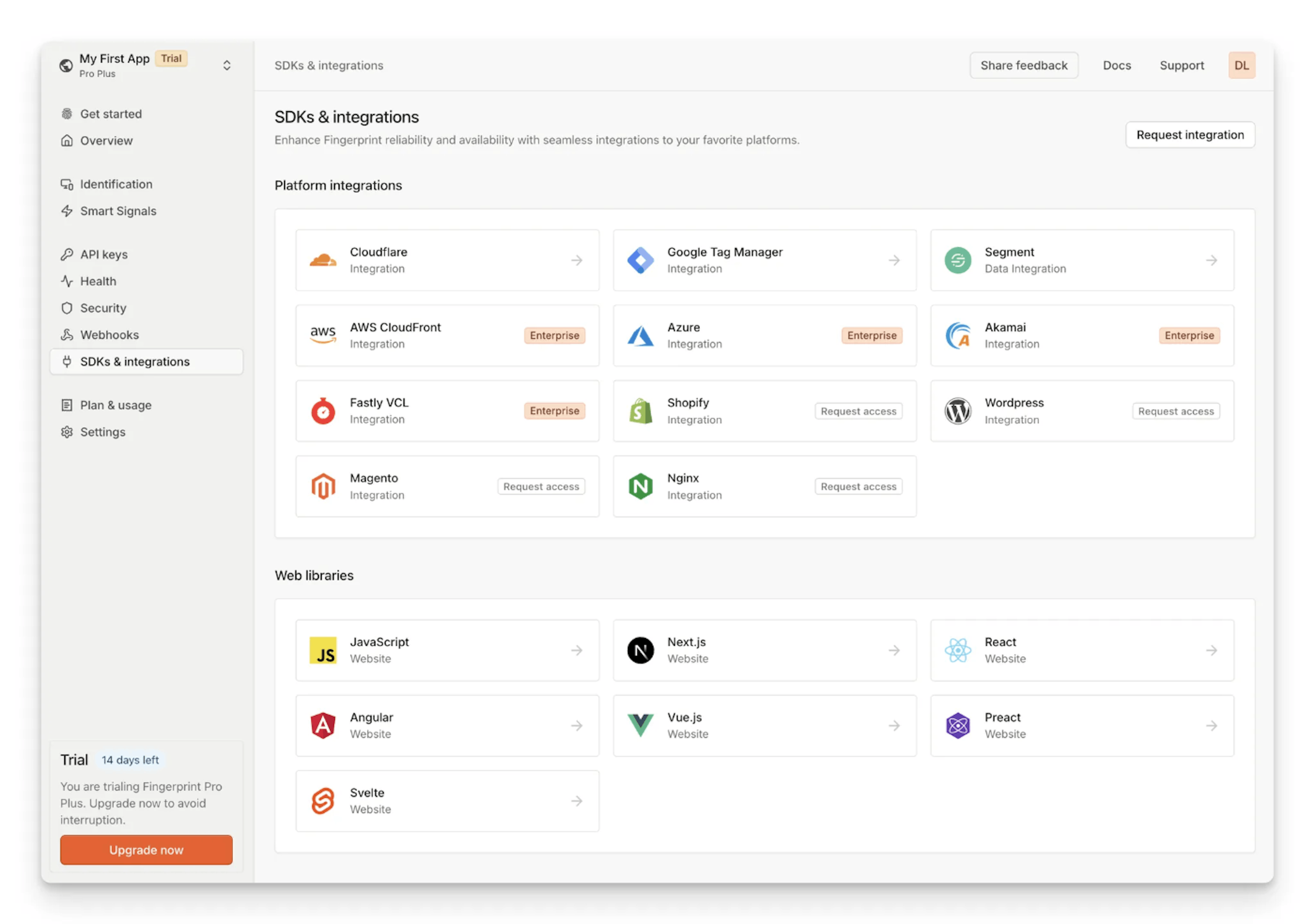This screenshot has width=1315, height=924.
Task: Click the Vue.js logo icon
Action: pyautogui.click(x=640, y=725)
